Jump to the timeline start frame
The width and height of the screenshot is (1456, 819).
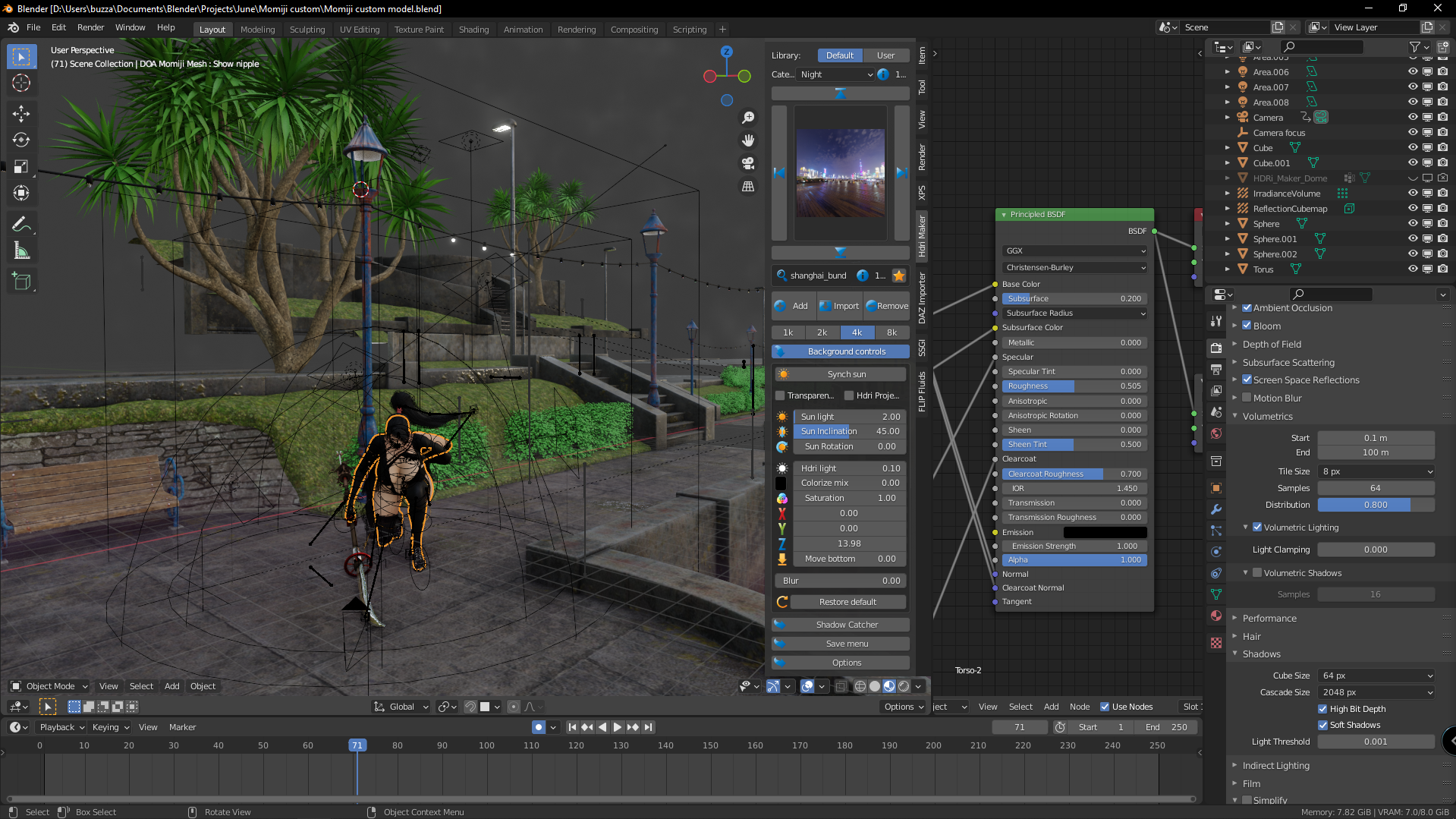(x=572, y=727)
